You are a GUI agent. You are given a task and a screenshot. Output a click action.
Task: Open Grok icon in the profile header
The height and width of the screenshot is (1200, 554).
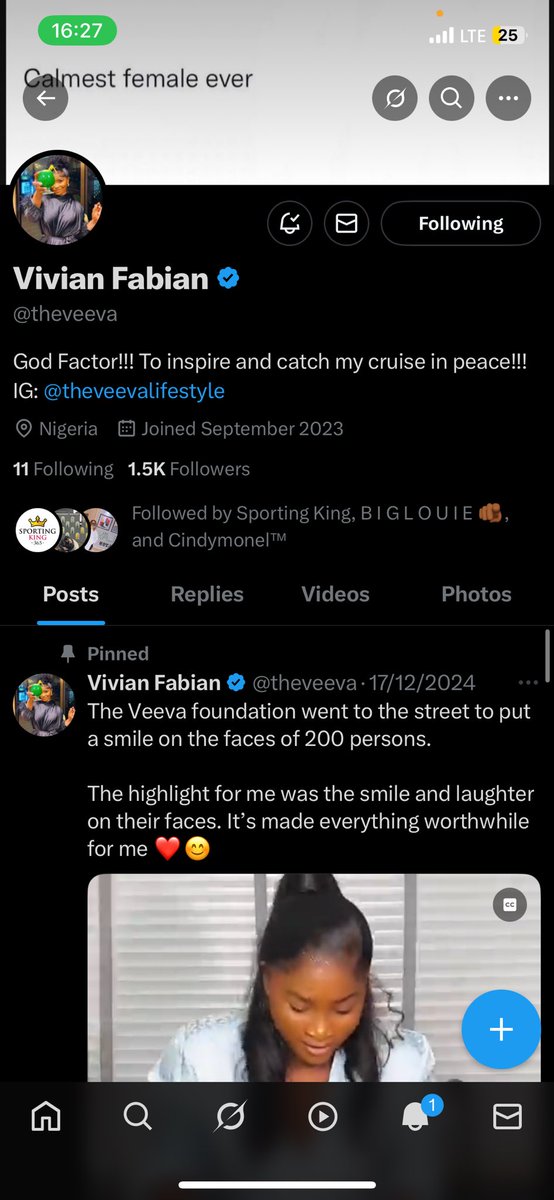pyautogui.click(x=394, y=98)
